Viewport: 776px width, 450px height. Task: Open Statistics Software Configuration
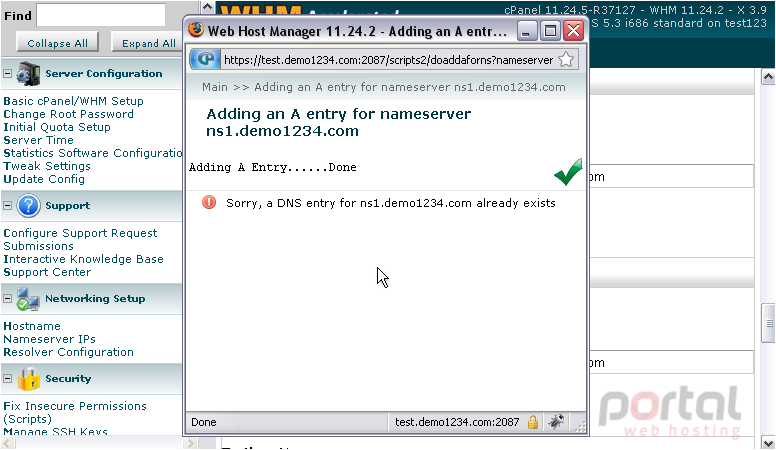tap(93, 153)
